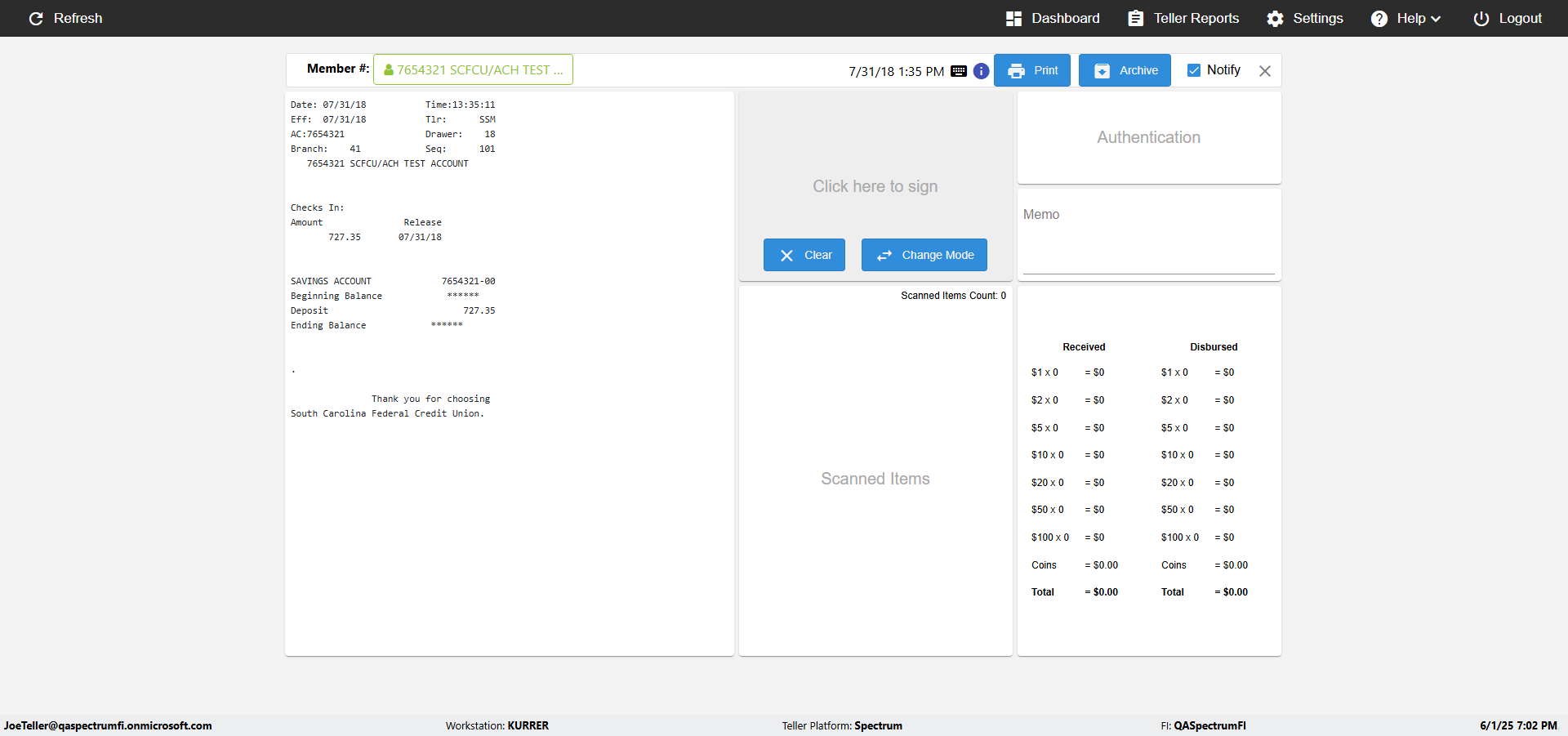Click the '6/1/25 7:02 PM' status bar time
1568x736 pixels.
point(1518,725)
